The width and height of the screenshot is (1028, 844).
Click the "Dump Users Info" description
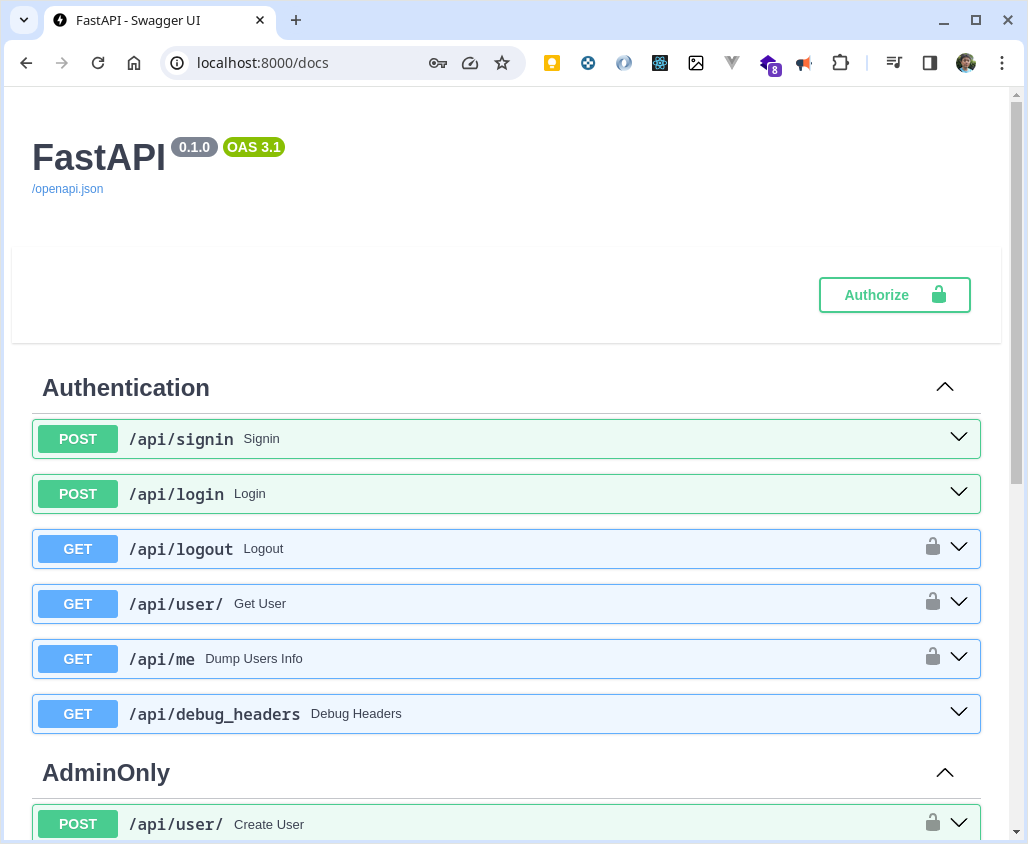click(254, 659)
